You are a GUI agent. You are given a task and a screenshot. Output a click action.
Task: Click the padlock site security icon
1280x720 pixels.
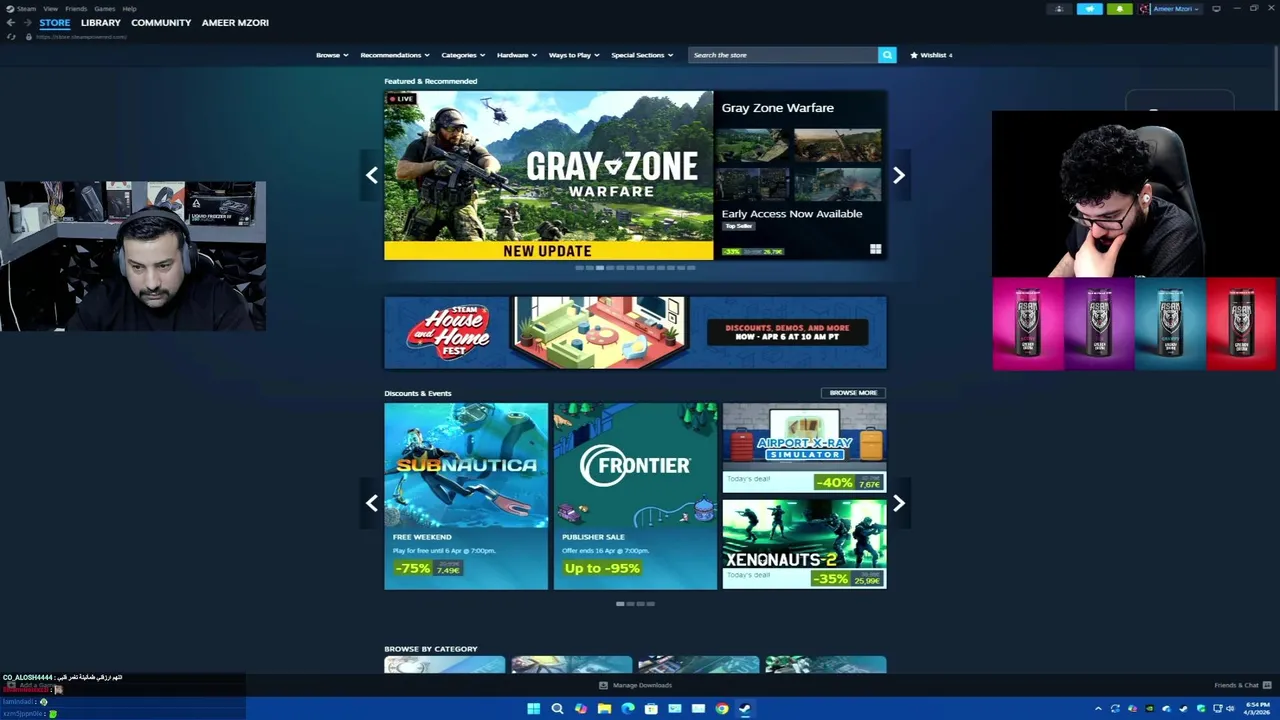pyautogui.click(x=29, y=37)
